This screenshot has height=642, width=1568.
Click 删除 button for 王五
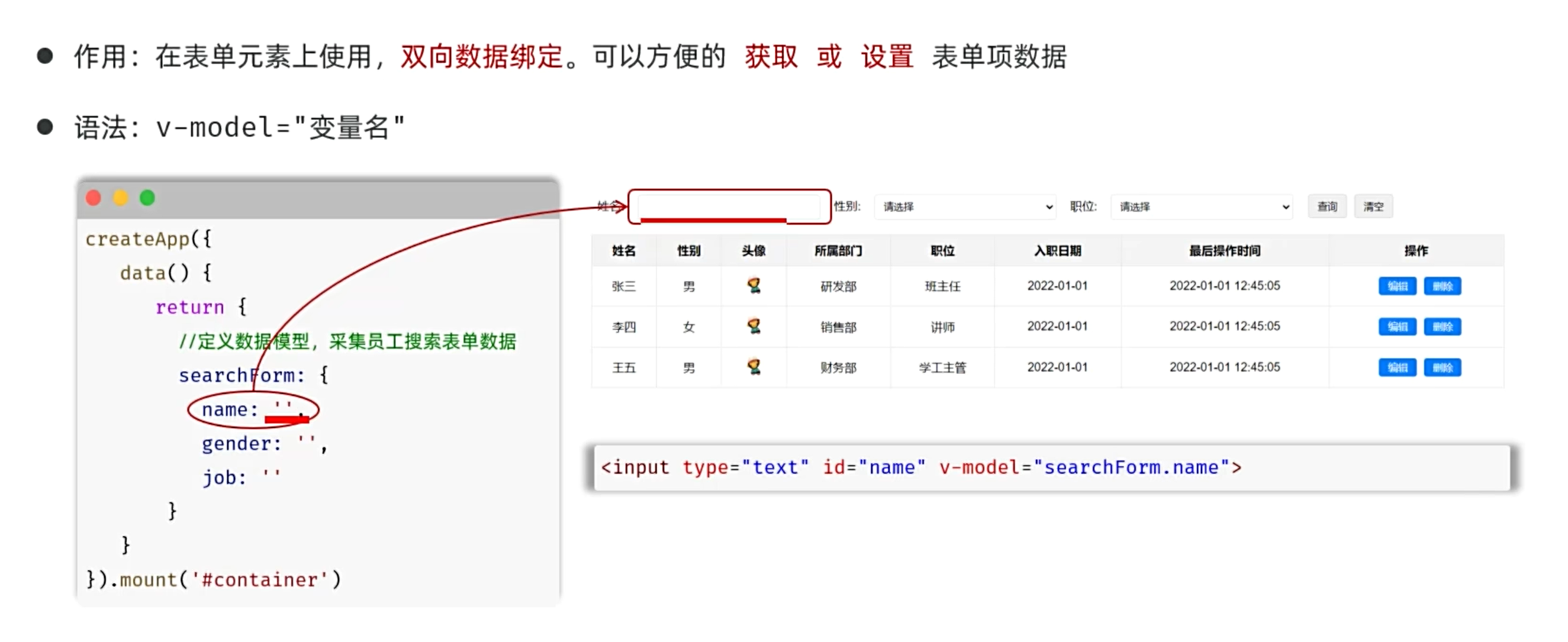tap(1442, 367)
